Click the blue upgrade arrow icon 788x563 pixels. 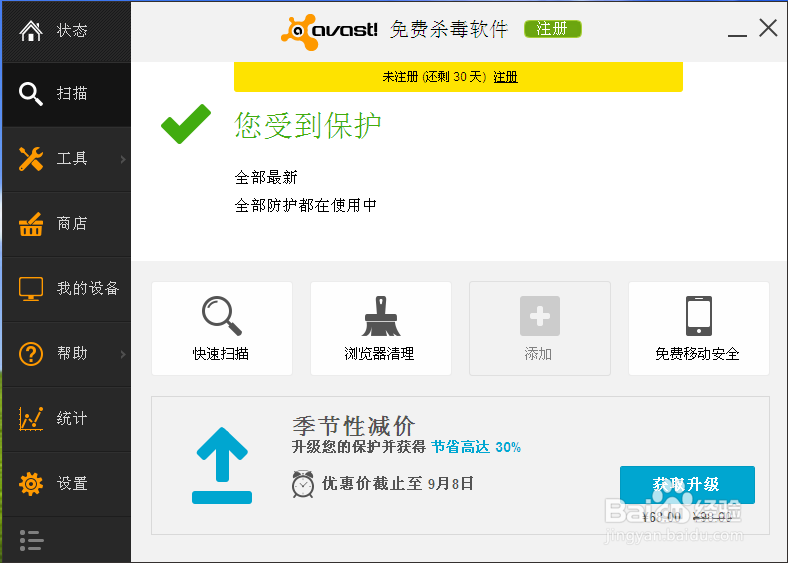[x=222, y=465]
